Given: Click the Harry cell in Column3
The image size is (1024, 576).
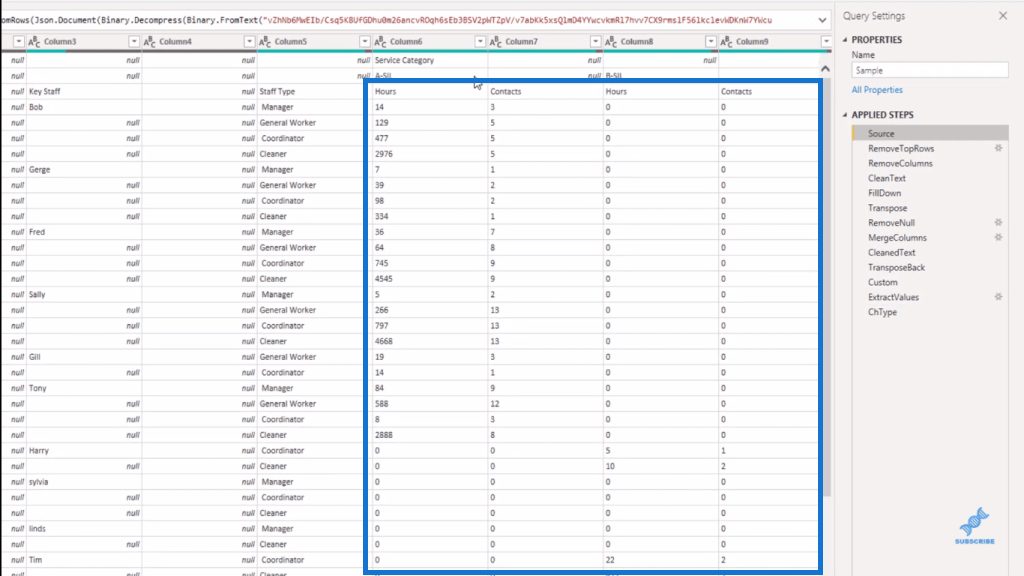Looking at the screenshot, I should click(84, 451).
